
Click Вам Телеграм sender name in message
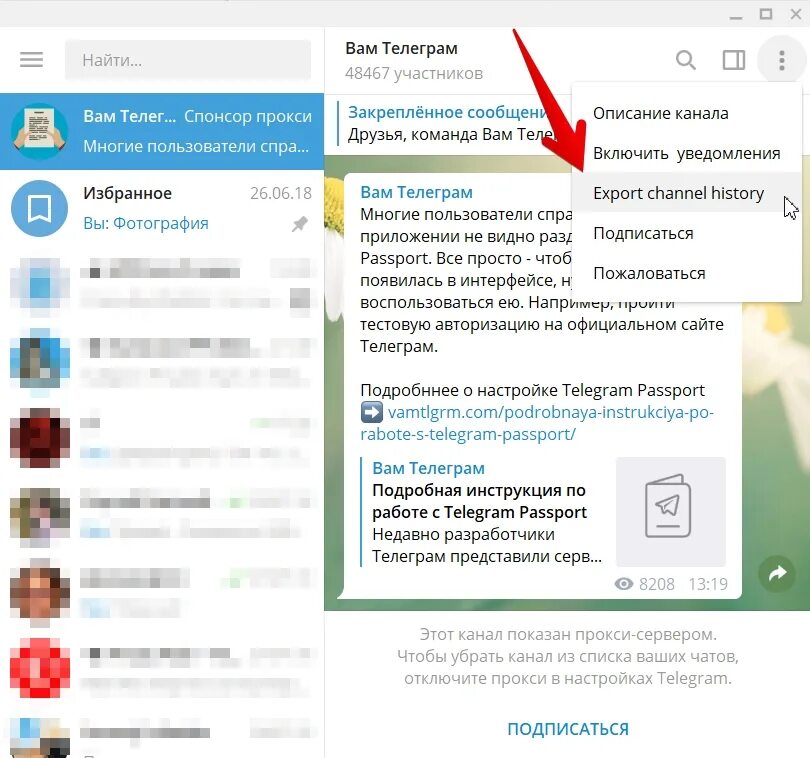click(x=416, y=192)
